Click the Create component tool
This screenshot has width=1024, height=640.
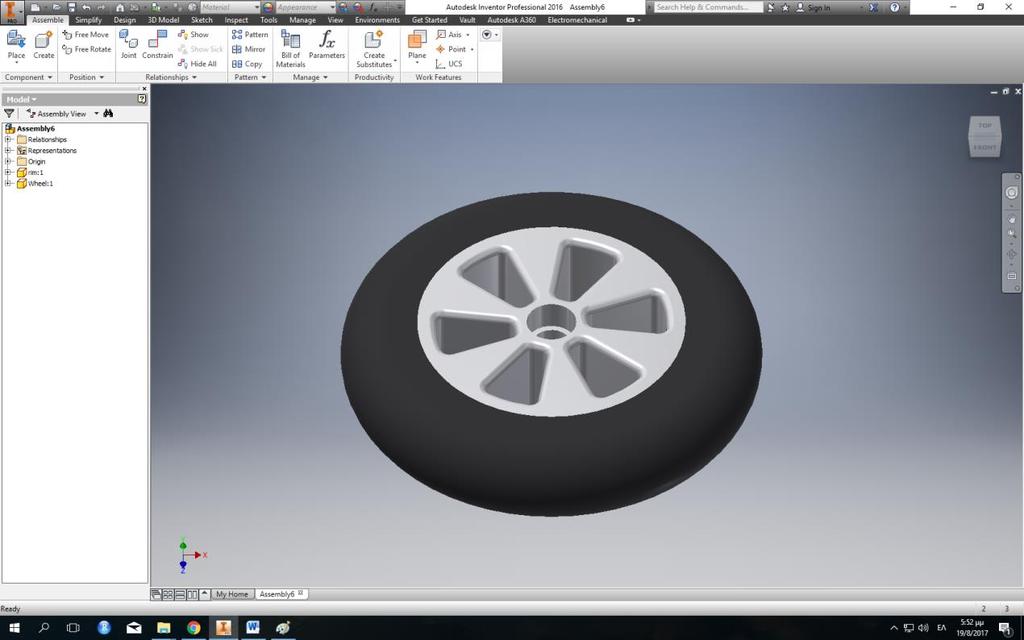(44, 46)
